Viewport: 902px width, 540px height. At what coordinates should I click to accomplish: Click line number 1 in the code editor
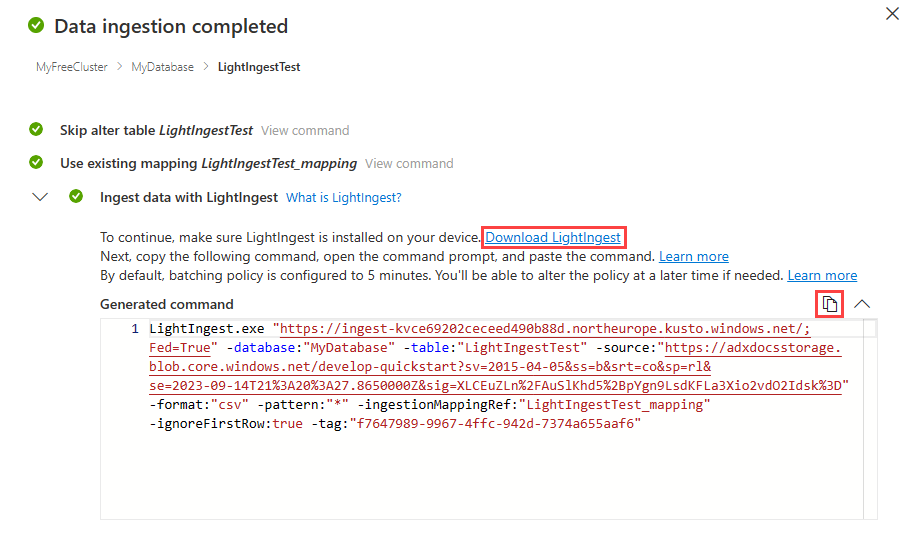tap(135, 329)
